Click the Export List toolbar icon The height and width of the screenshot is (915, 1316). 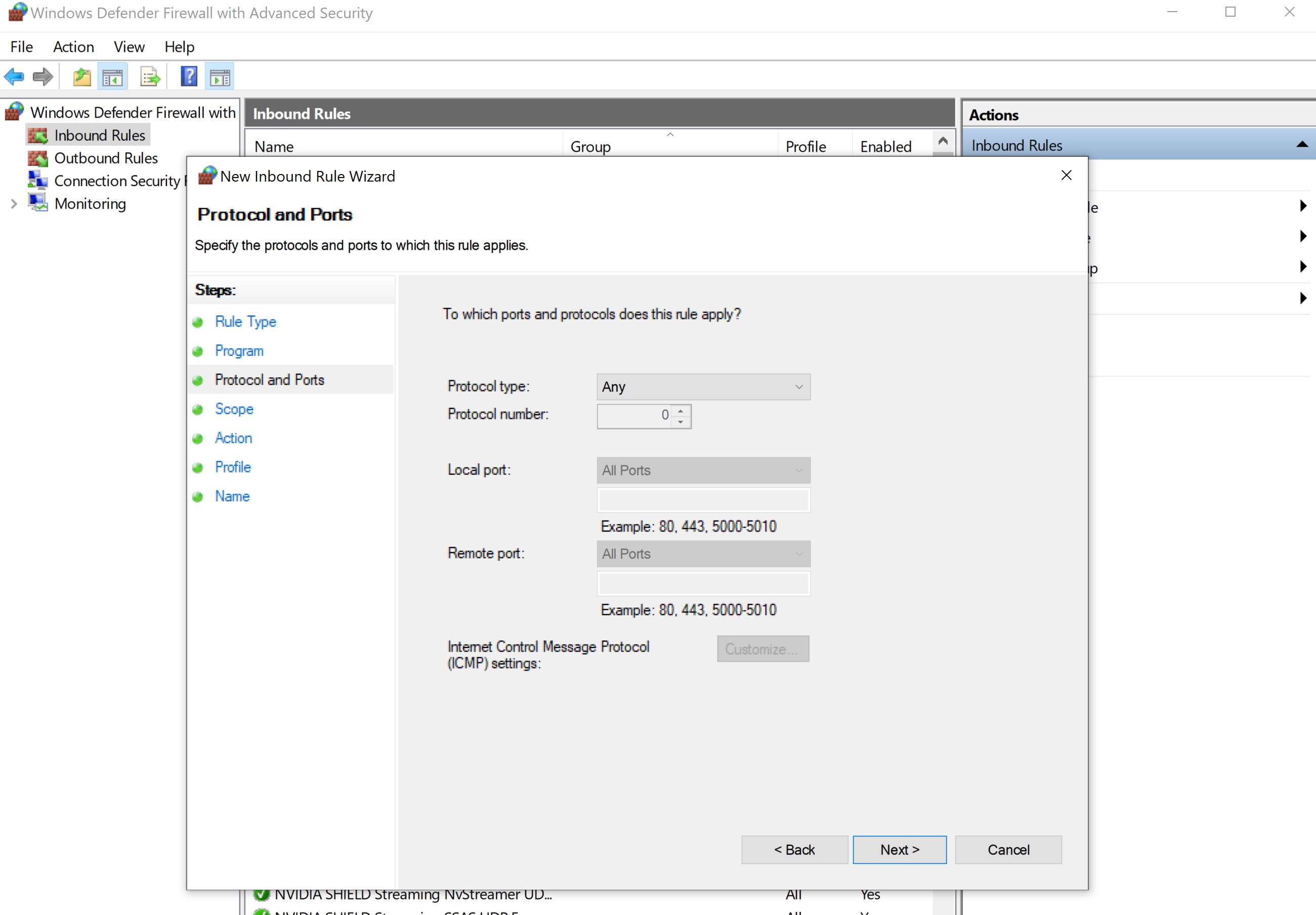tap(150, 77)
